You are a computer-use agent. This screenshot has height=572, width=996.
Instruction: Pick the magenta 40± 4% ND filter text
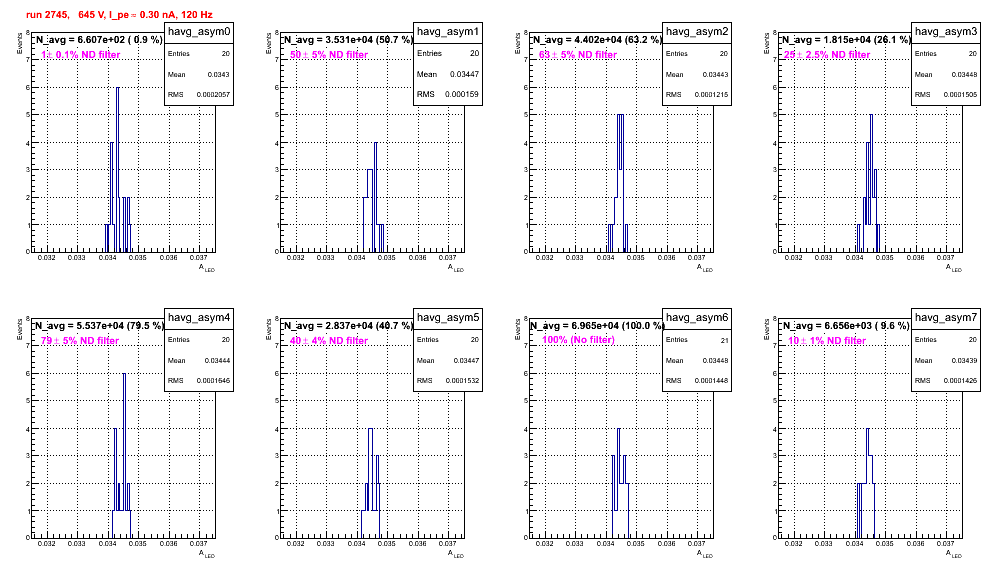tap(329, 341)
